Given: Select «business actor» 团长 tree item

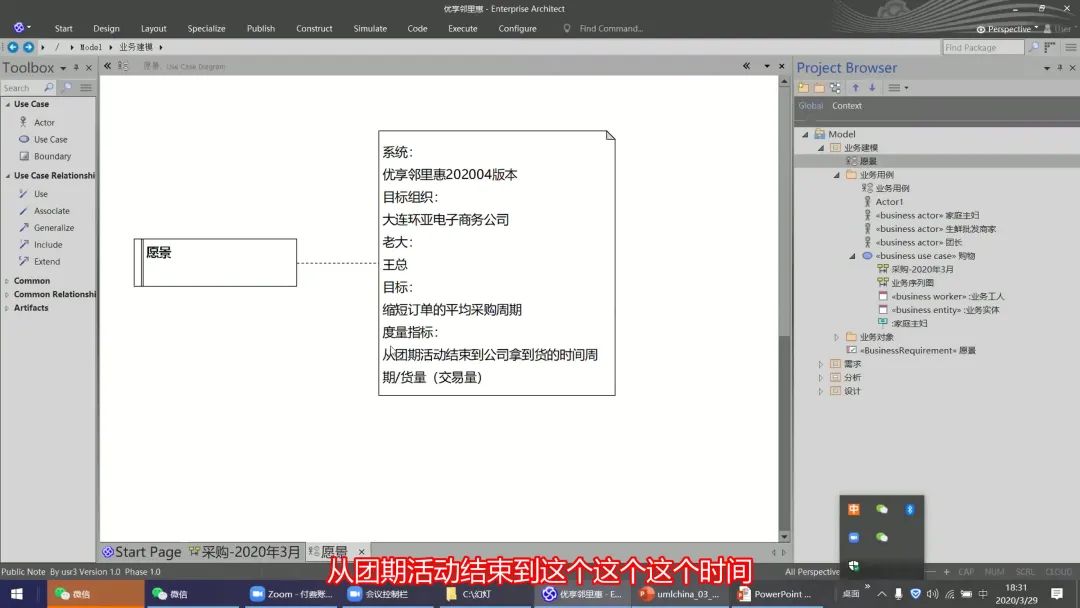Looking at the screenshot, I should coord(919,242).
